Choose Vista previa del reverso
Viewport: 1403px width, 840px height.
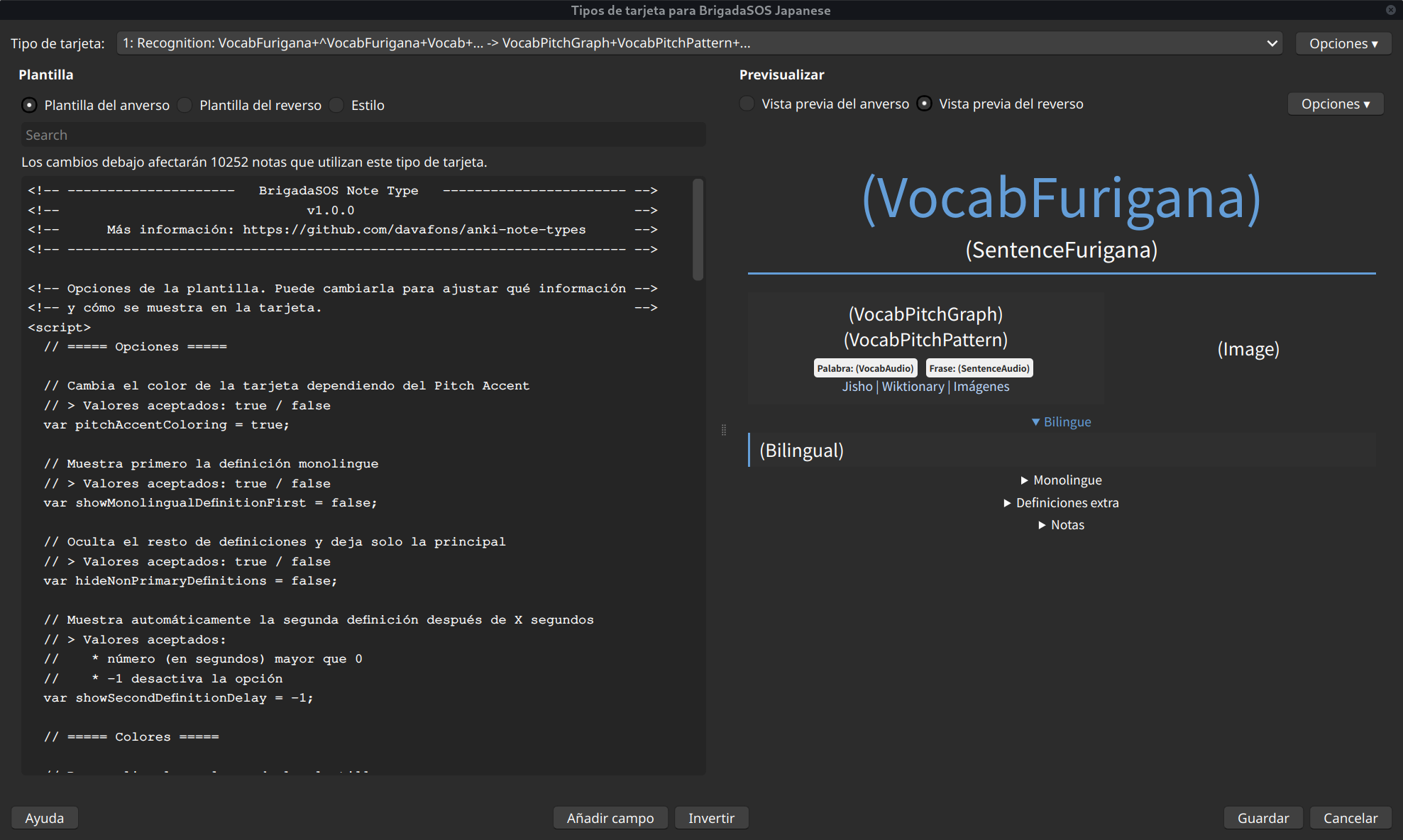[x=924, y=104]
